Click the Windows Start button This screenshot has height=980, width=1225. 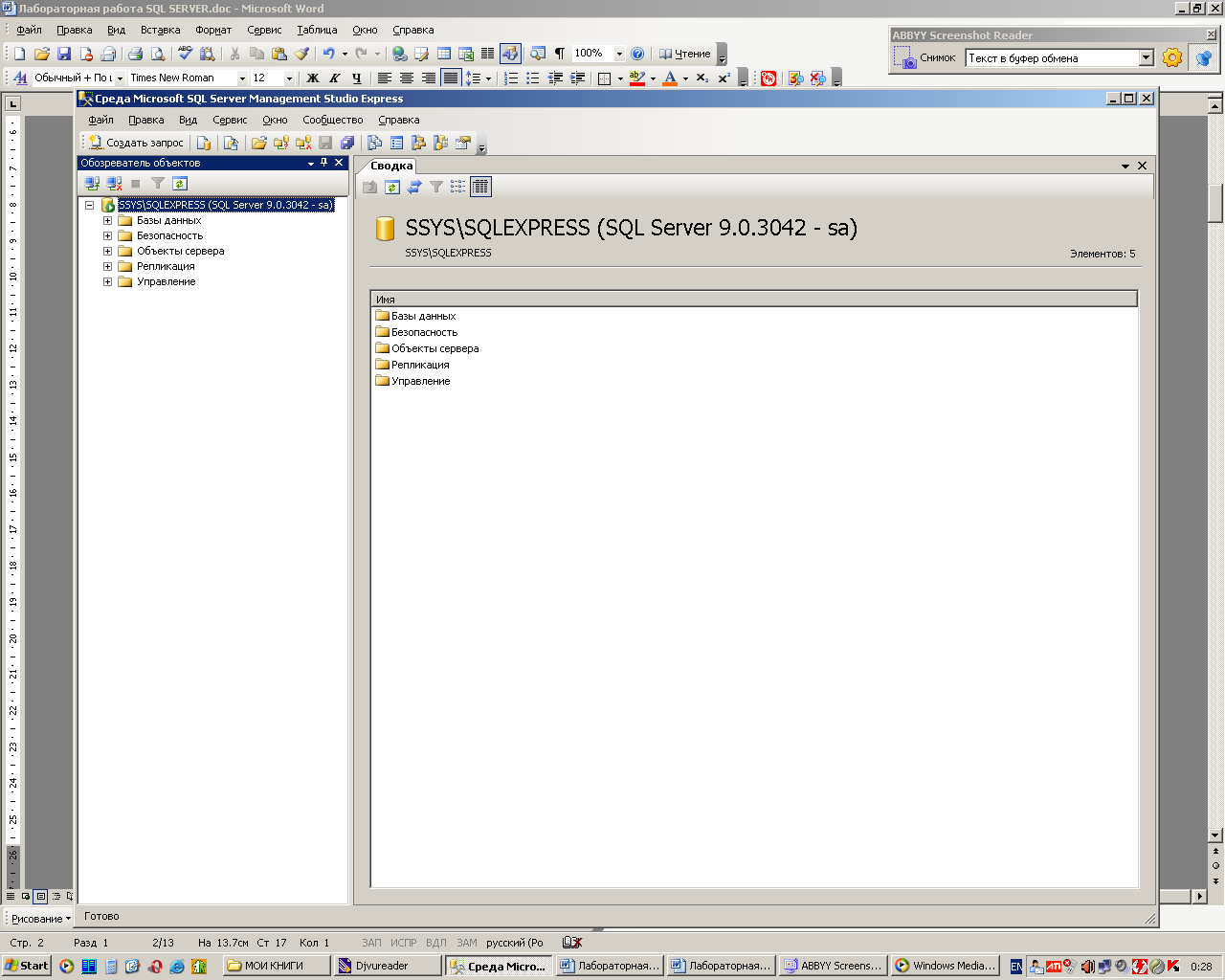(x=27, y=966)
